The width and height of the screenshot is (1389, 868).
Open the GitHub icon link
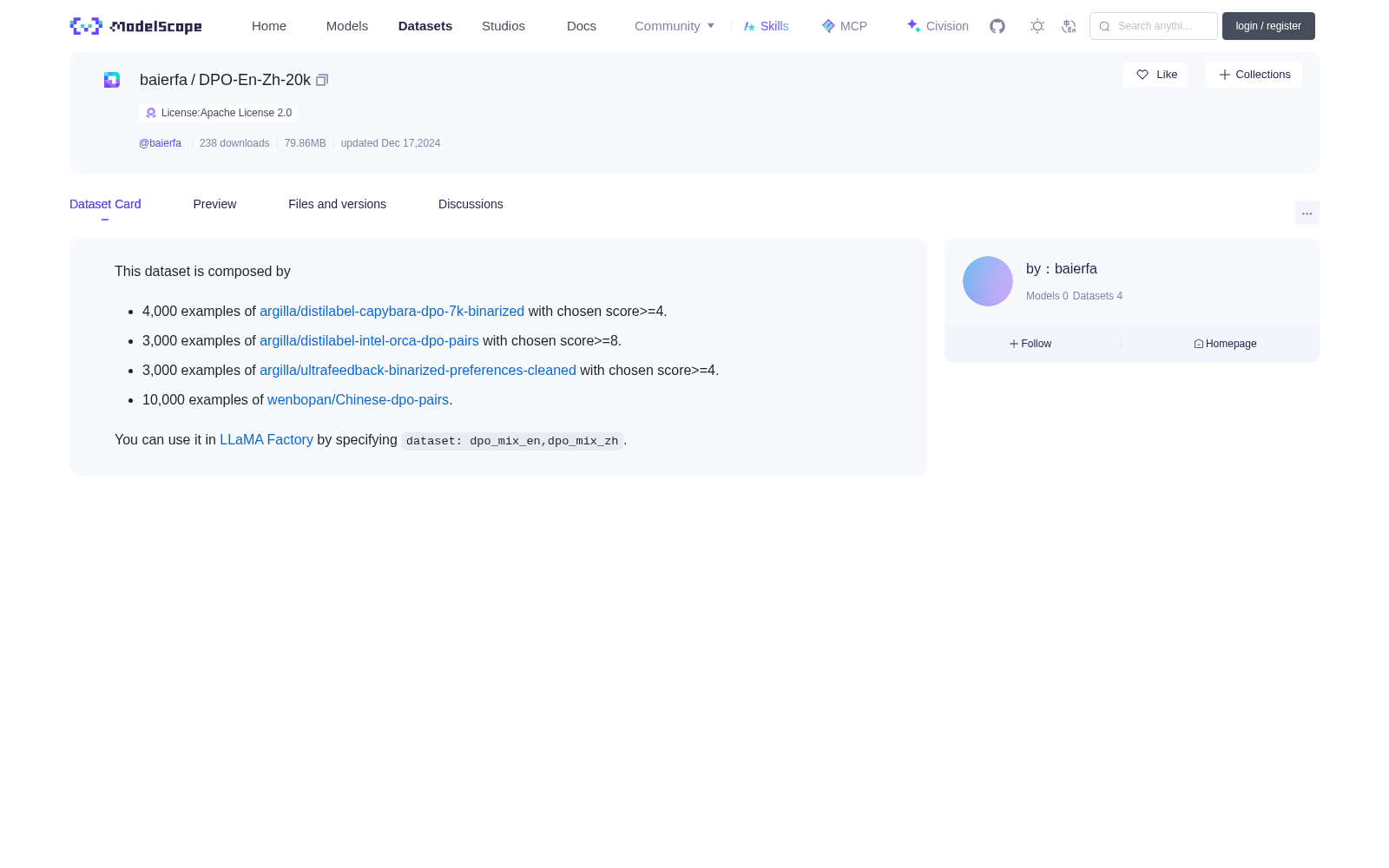pos(997,26)
